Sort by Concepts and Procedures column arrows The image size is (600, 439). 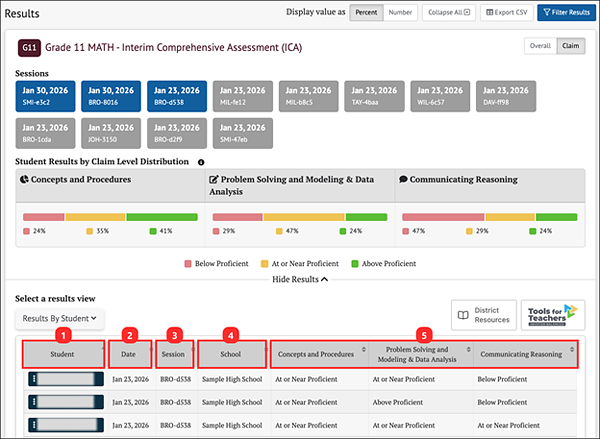click(364, 349)
